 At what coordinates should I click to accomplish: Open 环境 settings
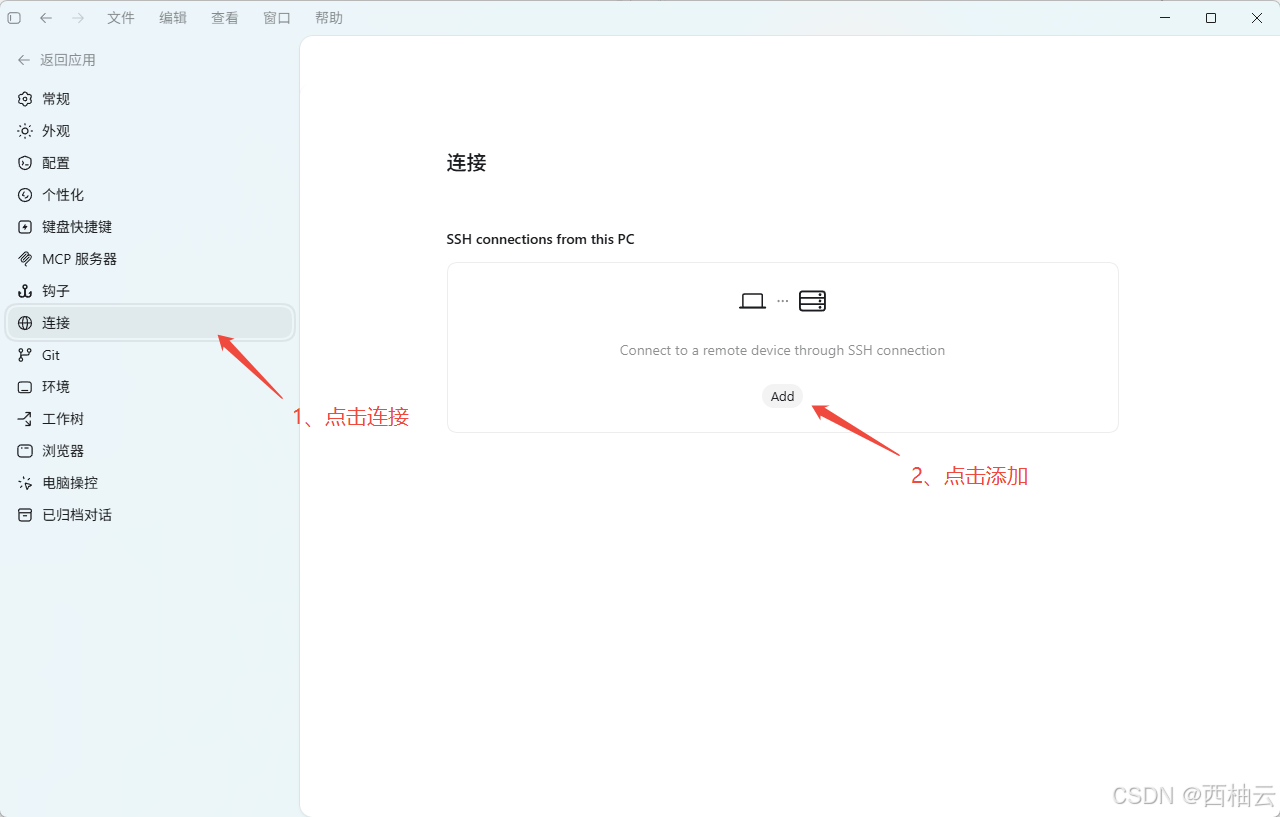coord(150,387)
